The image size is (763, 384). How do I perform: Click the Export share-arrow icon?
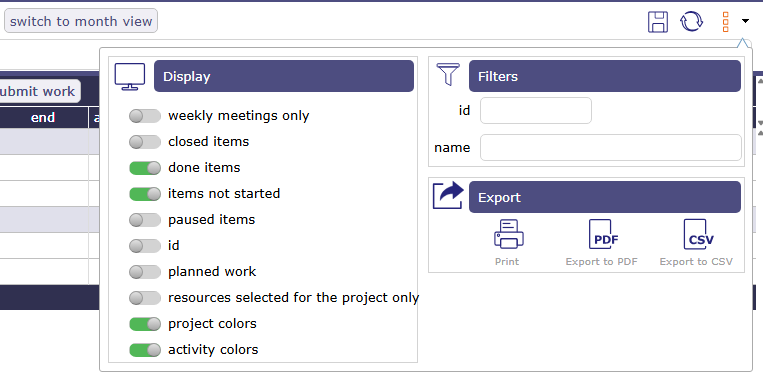pyautogui.click(x=448, y=195)
